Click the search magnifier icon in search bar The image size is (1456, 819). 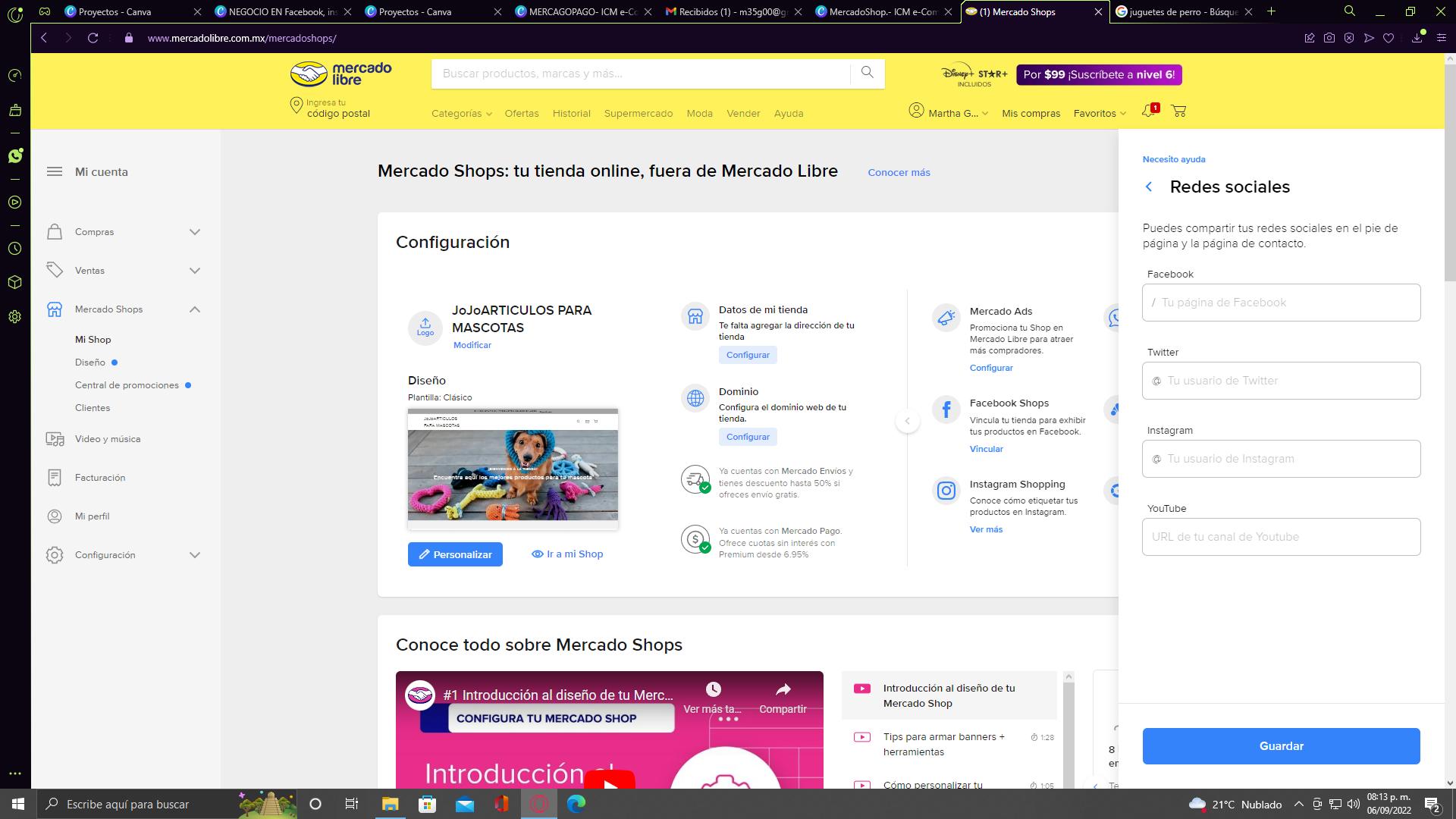coord(867,73)
